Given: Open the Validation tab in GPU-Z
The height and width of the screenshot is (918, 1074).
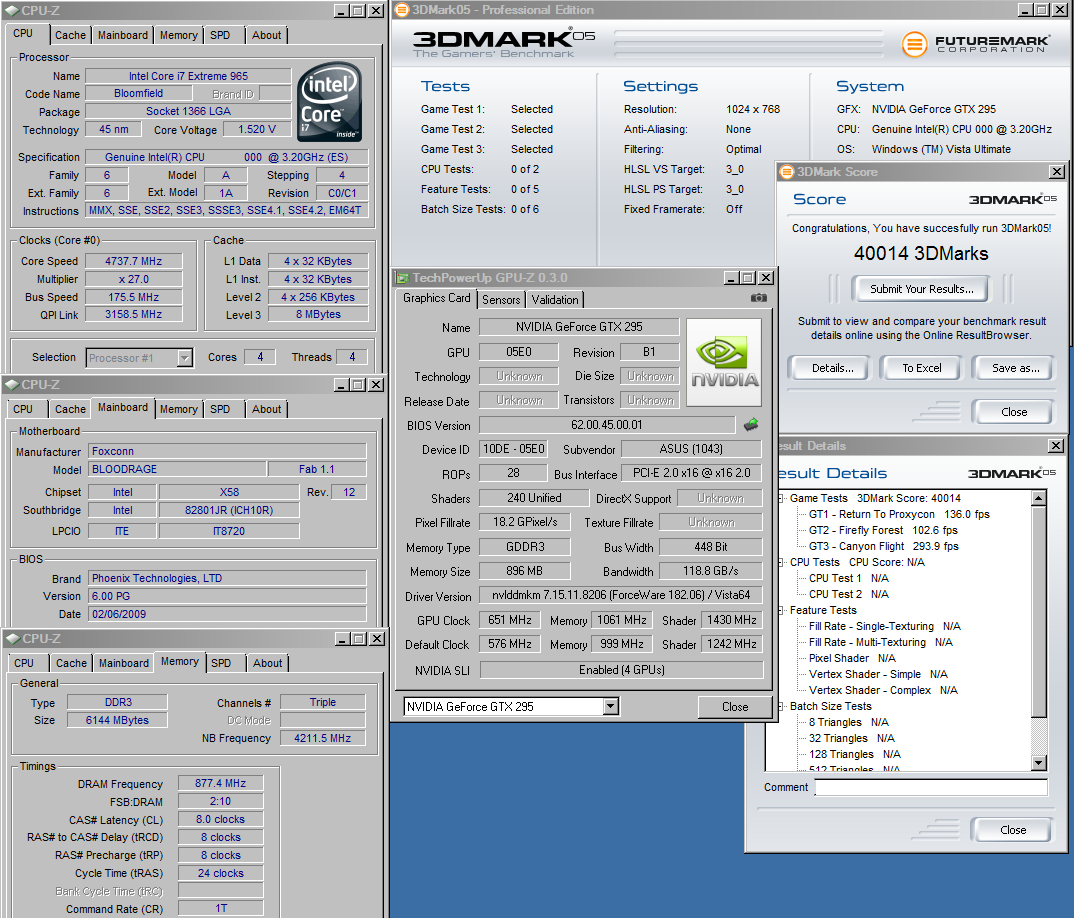Looking at the screenshot, I should pyautogui.click(x=555, y=299).
